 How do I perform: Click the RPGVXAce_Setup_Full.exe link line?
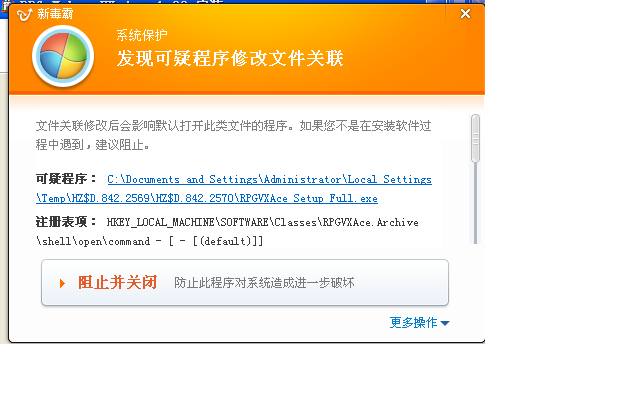coord(207,198)
